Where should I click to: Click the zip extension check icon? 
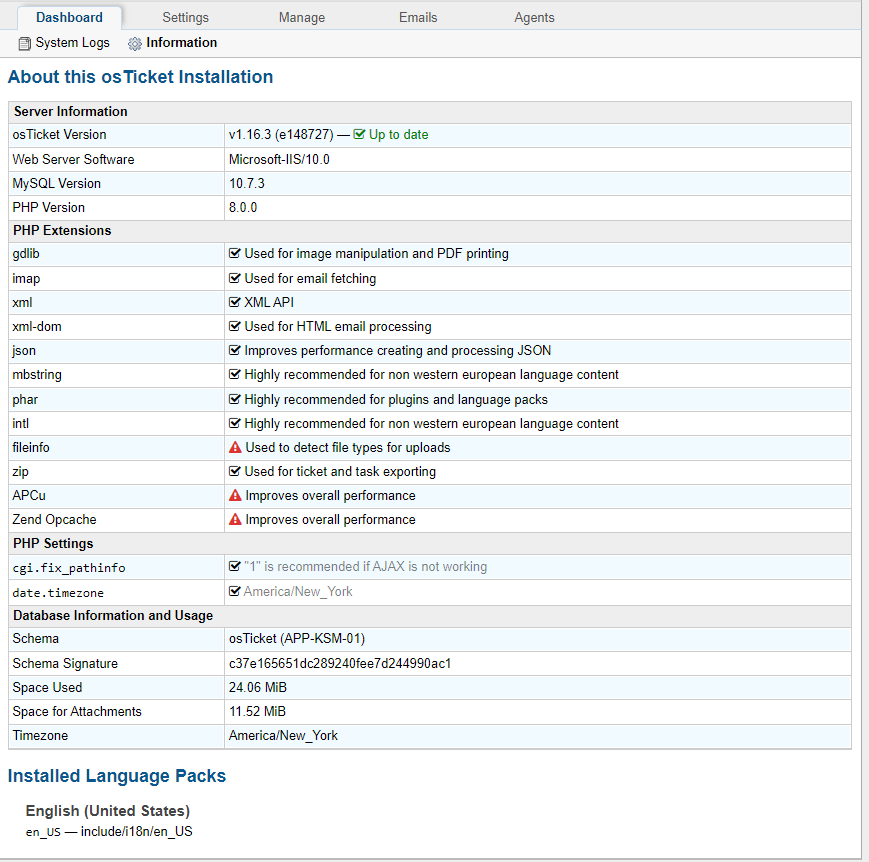tap(235, 471)
